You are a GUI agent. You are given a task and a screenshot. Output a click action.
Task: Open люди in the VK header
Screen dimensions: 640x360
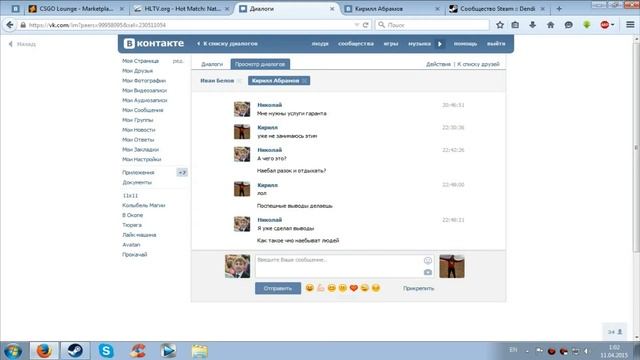tap(320, 44)
